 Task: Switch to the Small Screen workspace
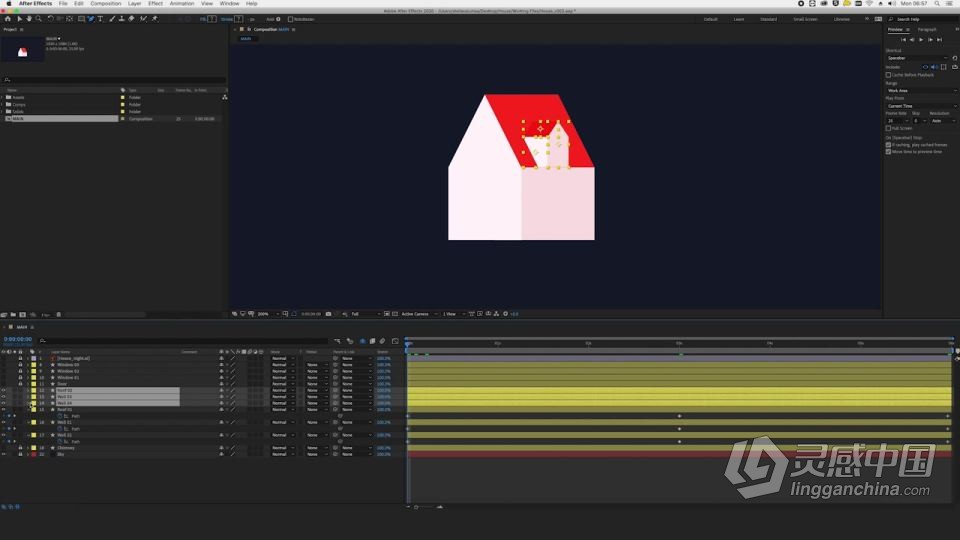point(805,19)
